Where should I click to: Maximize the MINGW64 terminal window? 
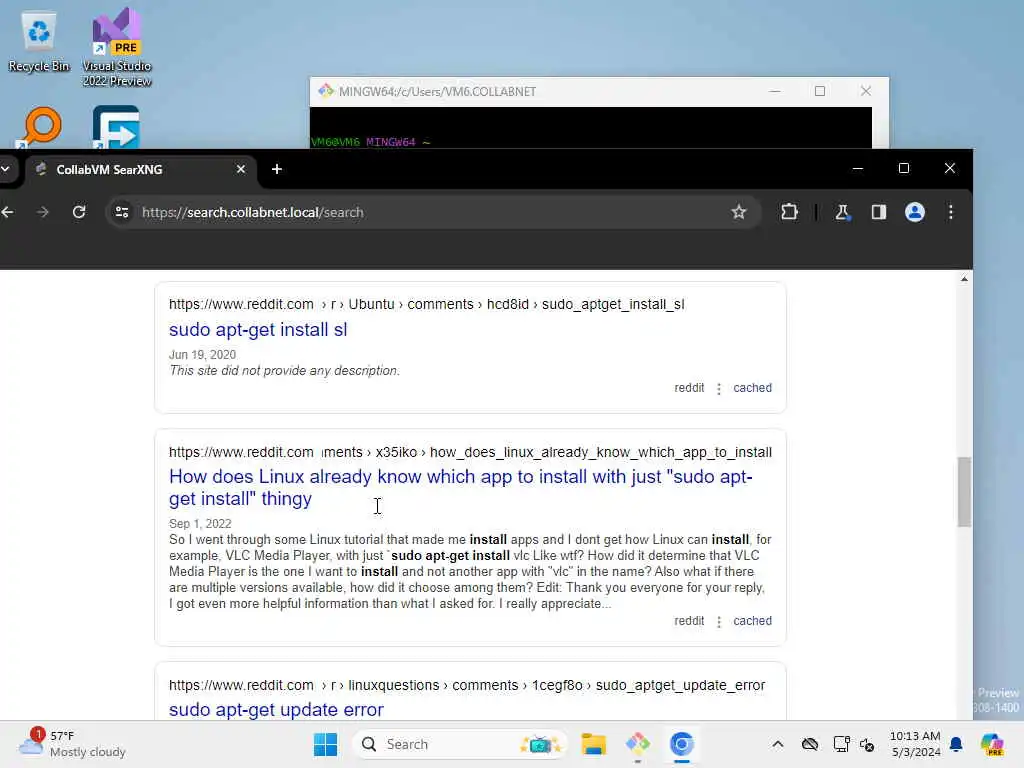coord(820,91)
